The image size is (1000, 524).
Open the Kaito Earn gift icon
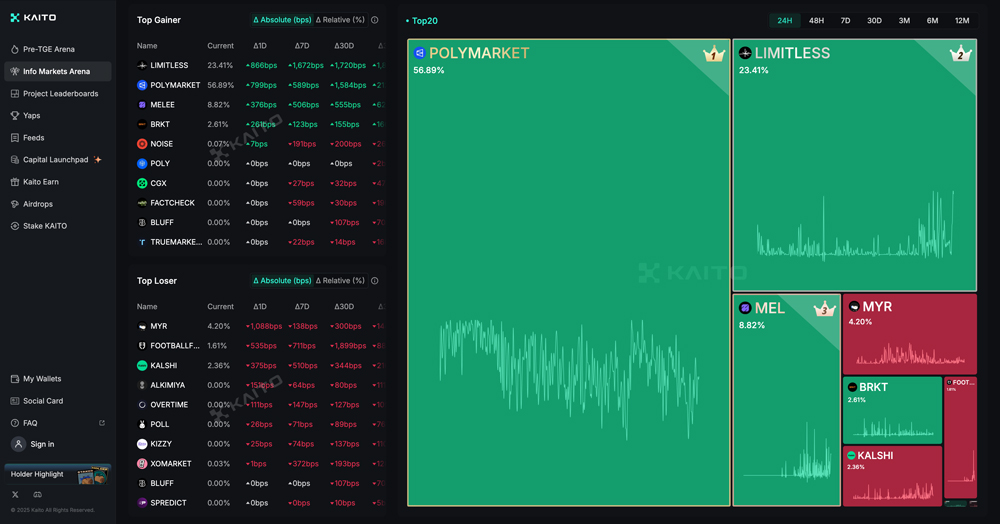click(x=14, y=182)
